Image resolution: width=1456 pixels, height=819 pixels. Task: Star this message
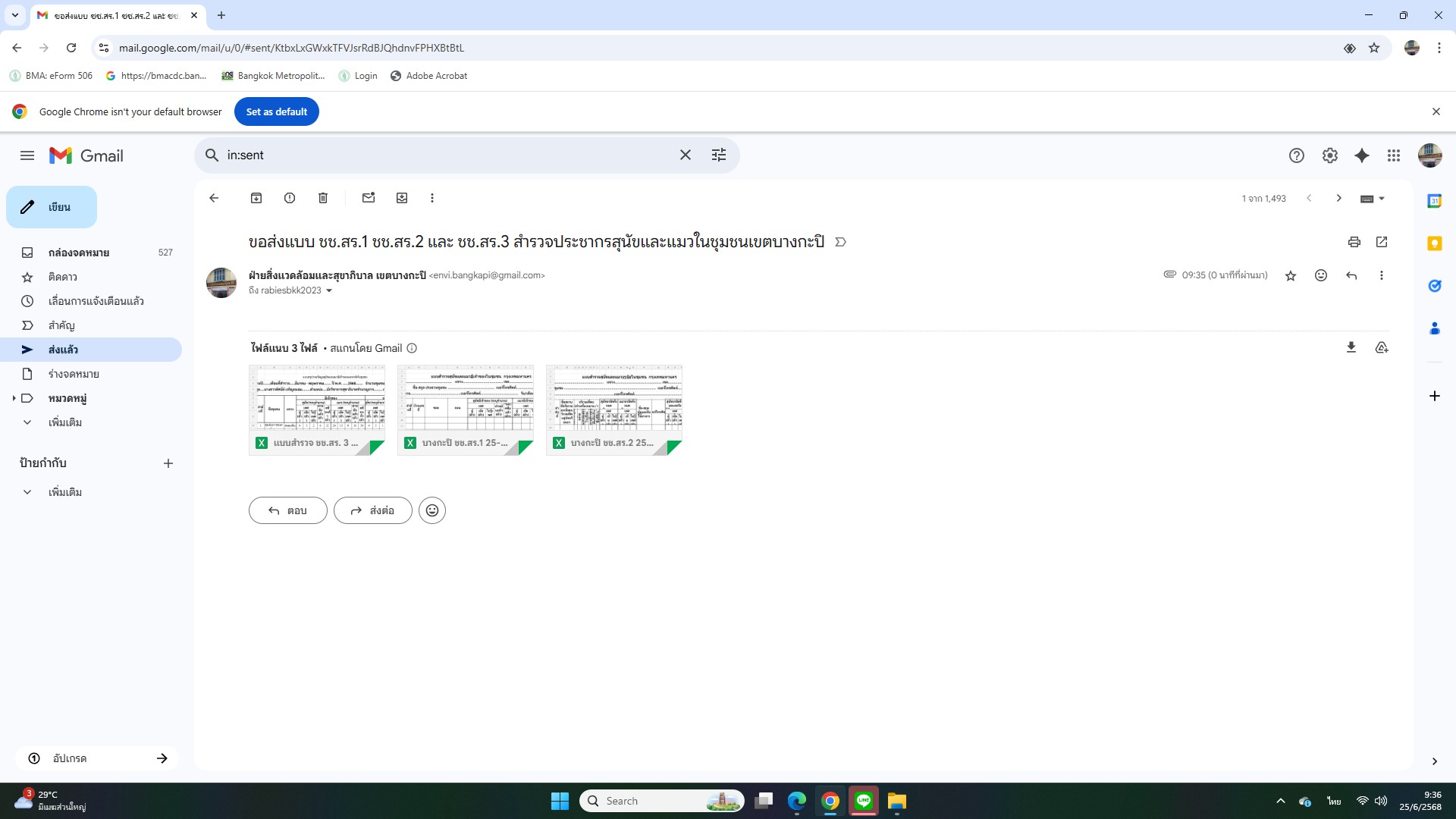(x=1291, y=276)
